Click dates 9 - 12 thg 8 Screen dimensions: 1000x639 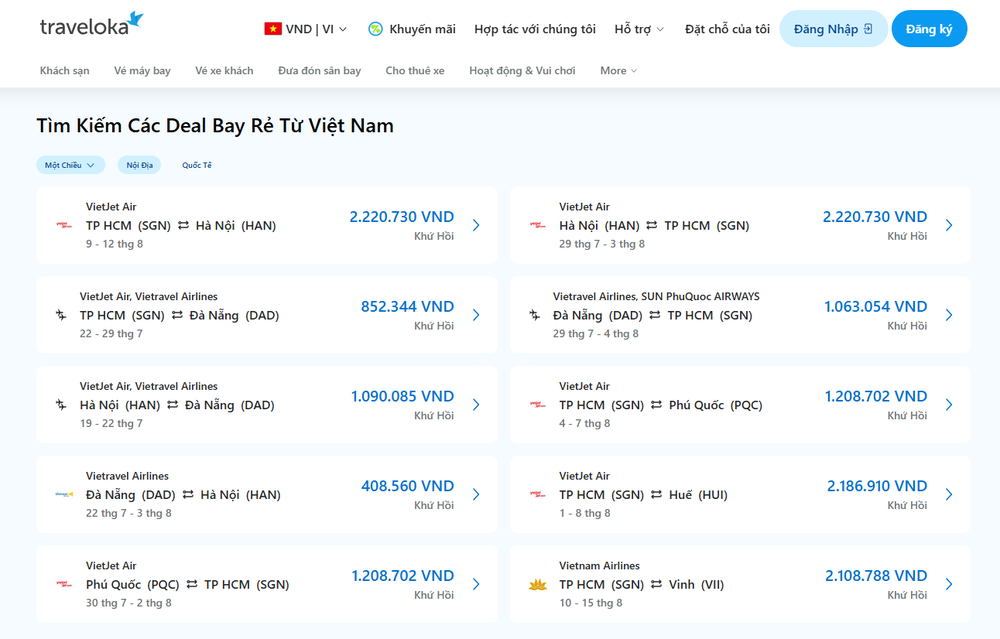(115, 244)
